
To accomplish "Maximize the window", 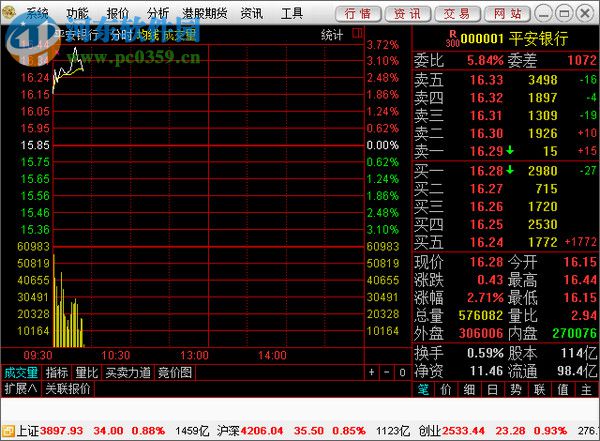I will tap(564, 14).
